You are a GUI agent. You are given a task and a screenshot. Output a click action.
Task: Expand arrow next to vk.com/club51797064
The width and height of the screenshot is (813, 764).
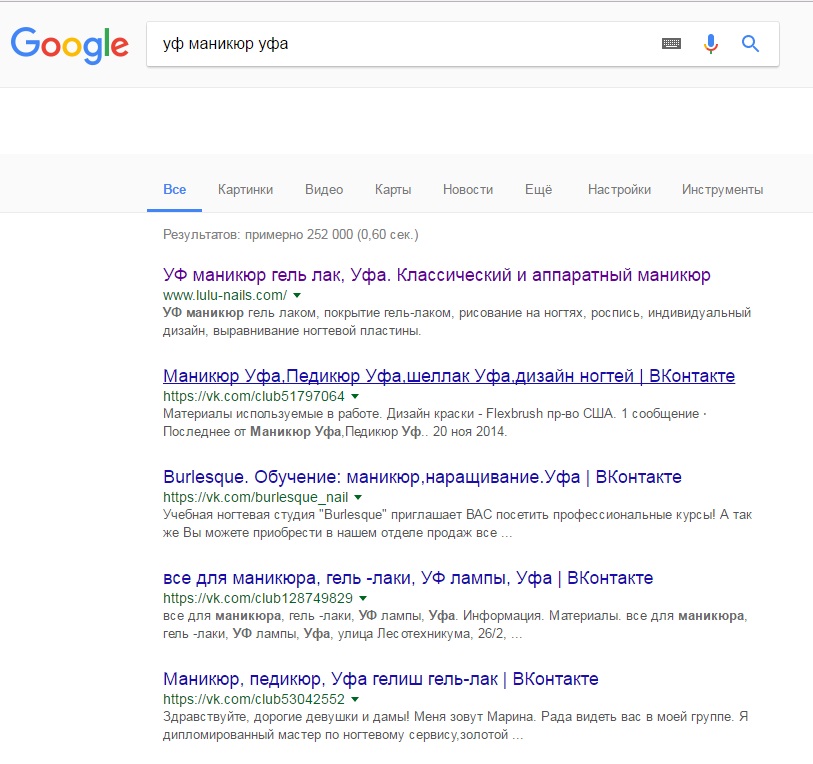point(355,396)
